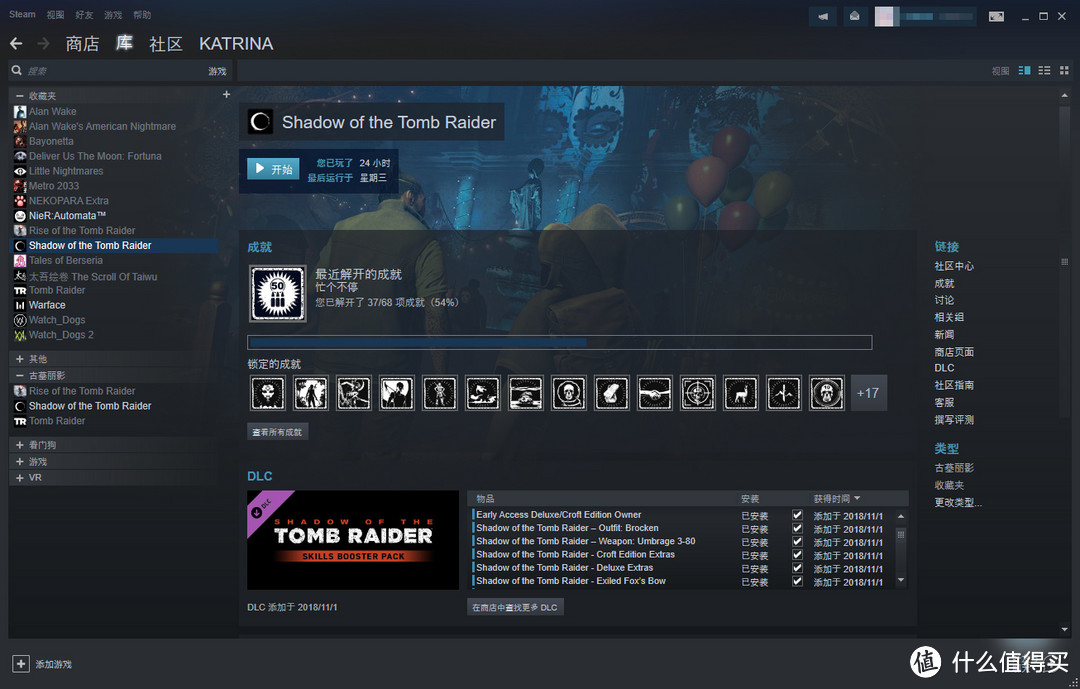
Task: Click the DLC list scroll down arrow
Action: point(901,581)
